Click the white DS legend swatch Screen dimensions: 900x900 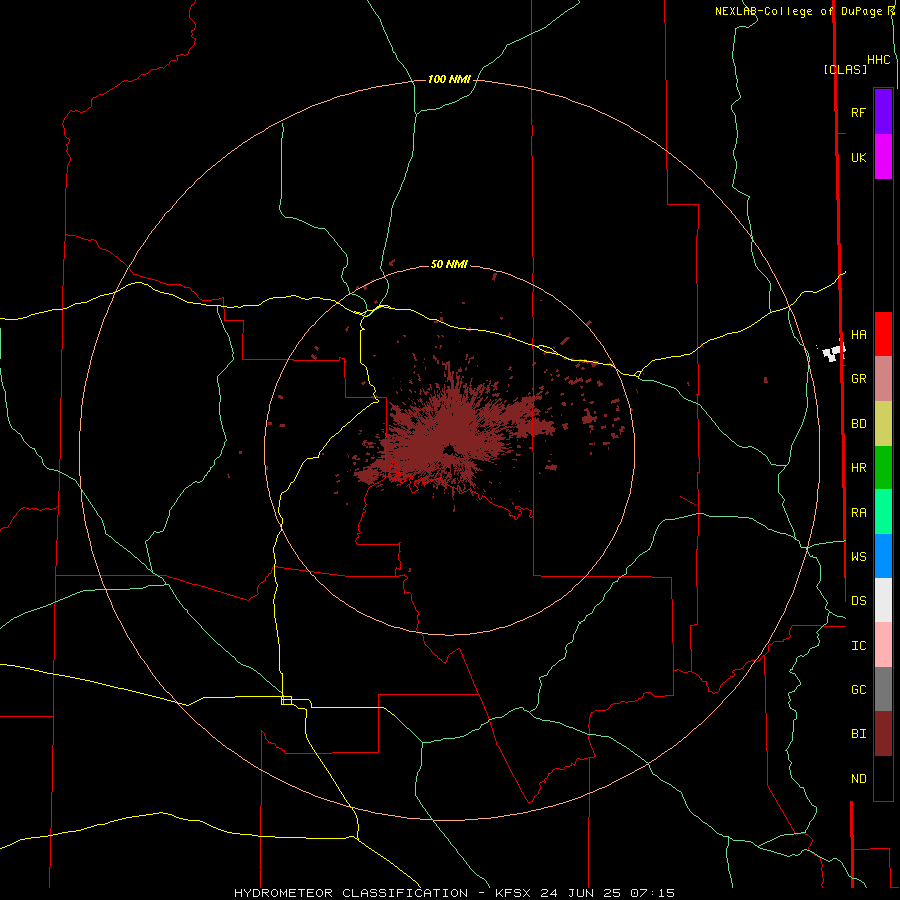point(883,600)
